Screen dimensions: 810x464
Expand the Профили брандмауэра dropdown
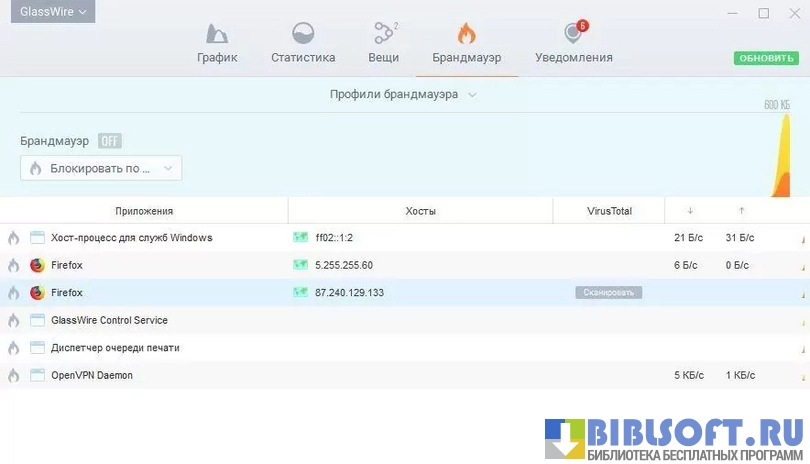(x=403, y=94)
